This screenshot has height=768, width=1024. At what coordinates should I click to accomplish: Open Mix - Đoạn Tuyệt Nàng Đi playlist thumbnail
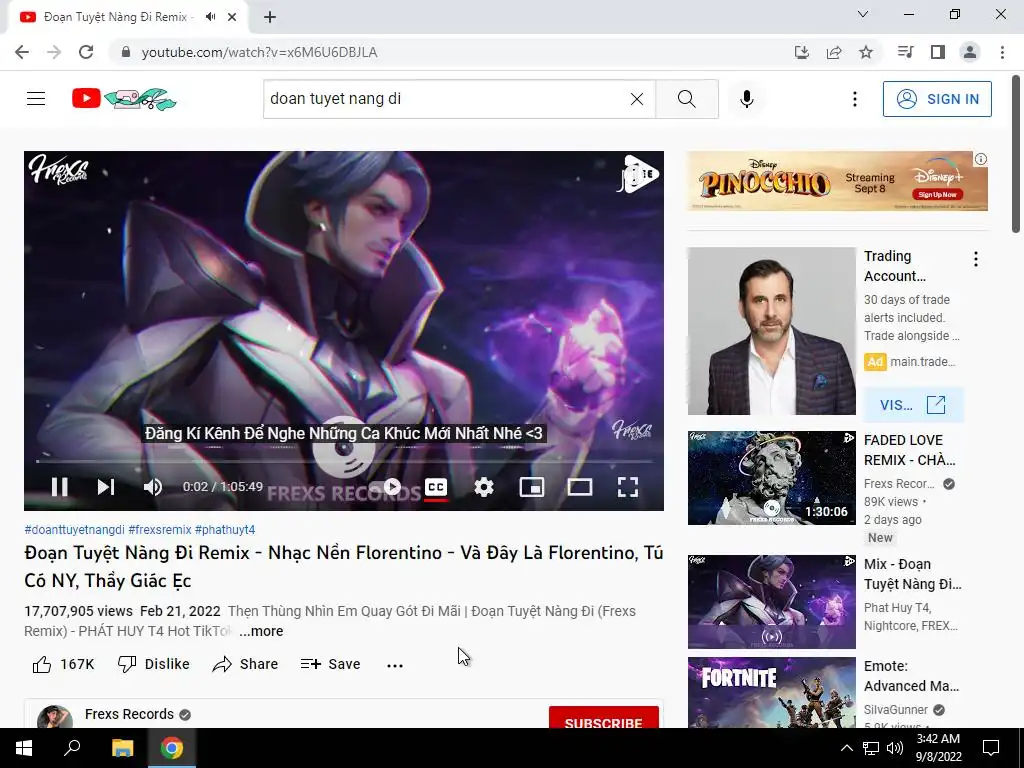click(771, 601)
